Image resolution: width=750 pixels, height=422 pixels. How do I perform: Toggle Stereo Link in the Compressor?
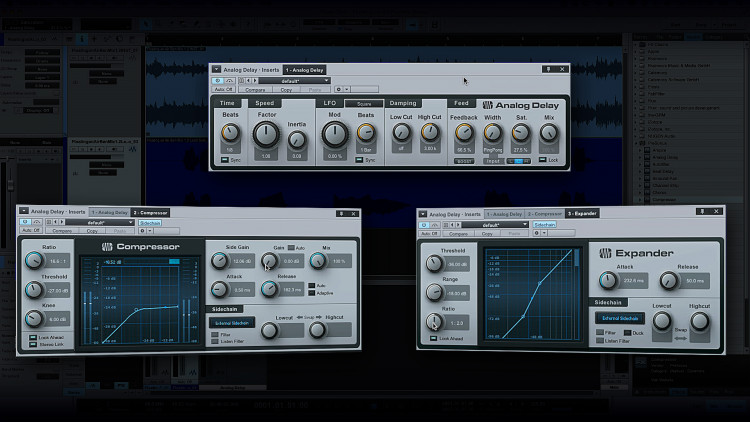point(33,344)
